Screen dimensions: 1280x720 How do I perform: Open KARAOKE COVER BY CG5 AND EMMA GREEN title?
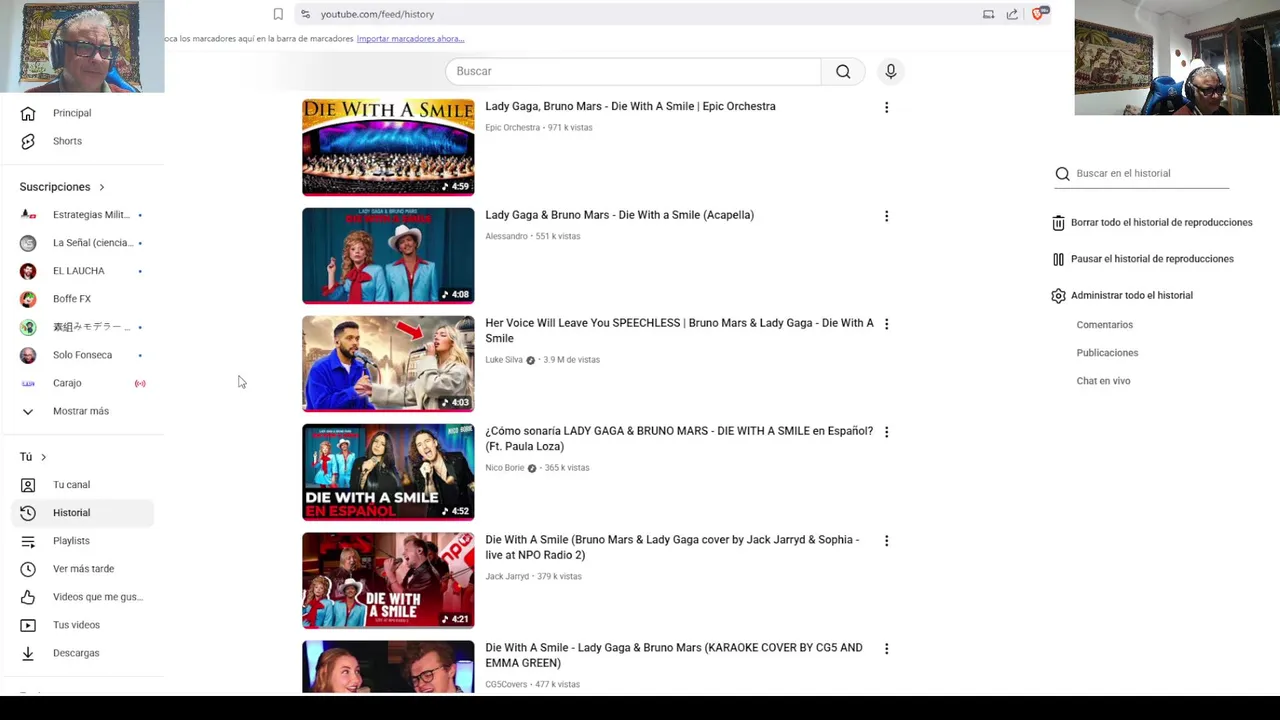[674, 655]
